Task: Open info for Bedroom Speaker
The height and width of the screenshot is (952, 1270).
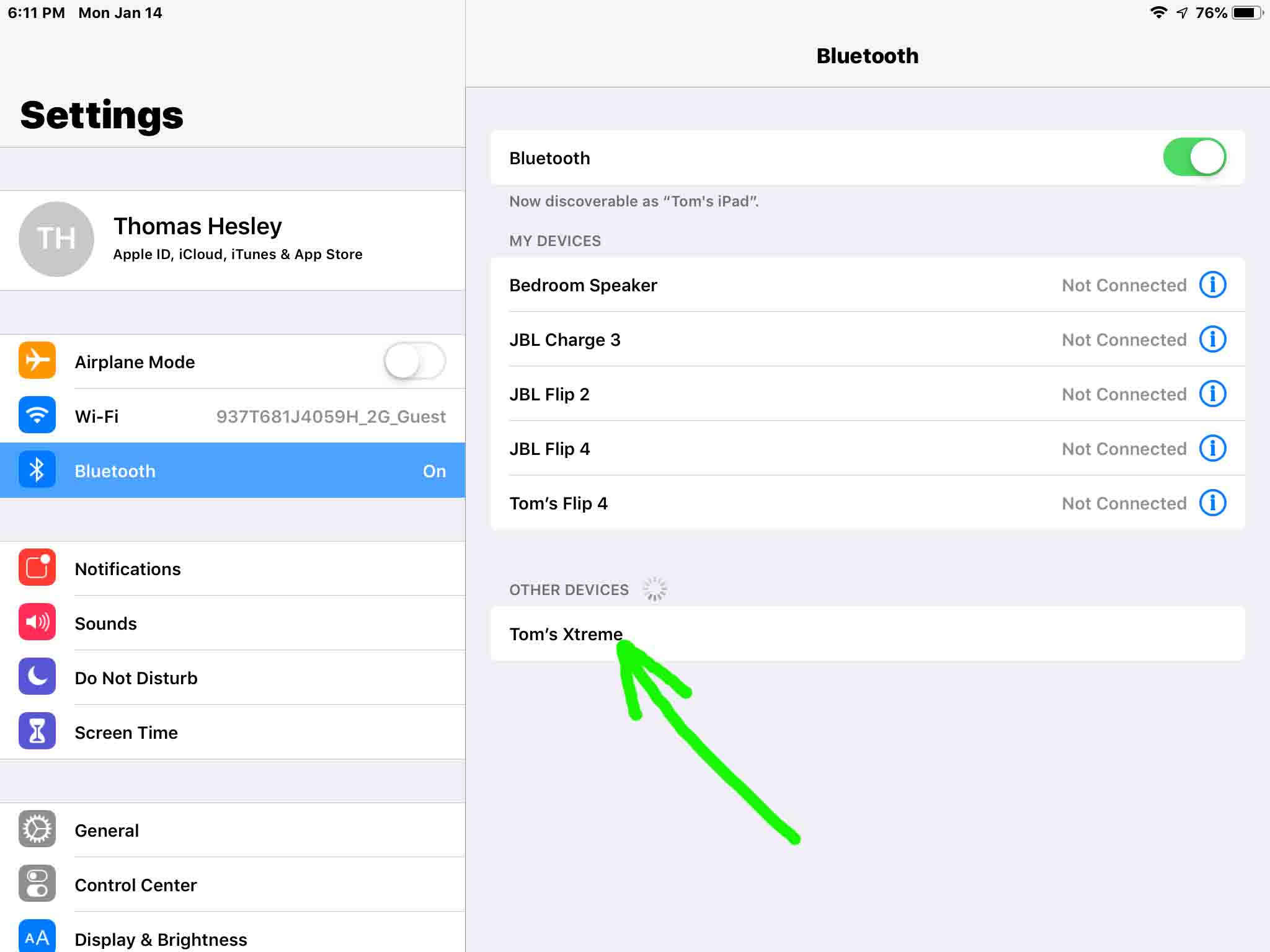Action: 1213,284
